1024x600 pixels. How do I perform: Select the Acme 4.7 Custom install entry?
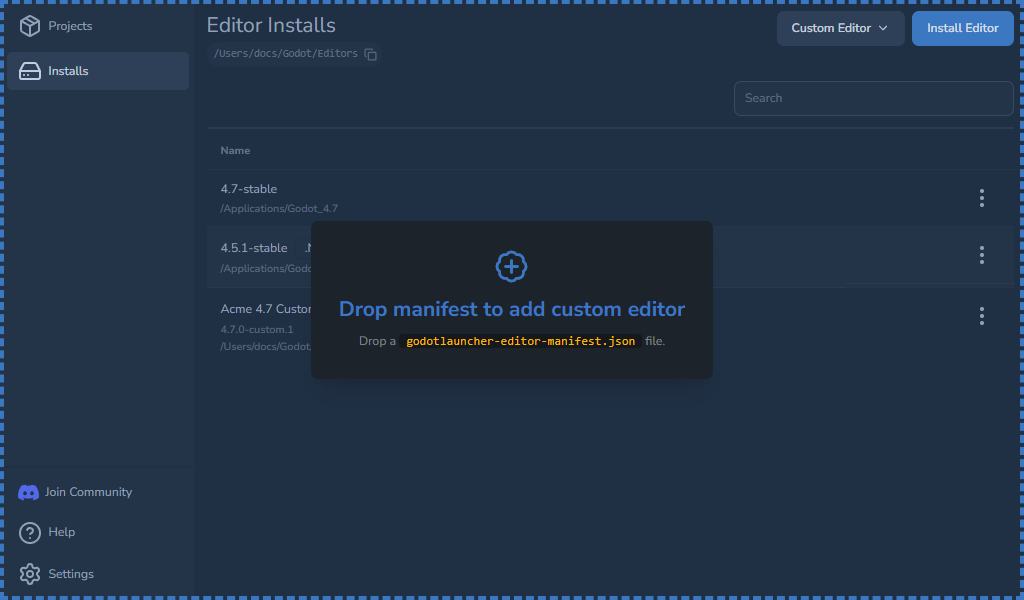[x=266, y=309]
